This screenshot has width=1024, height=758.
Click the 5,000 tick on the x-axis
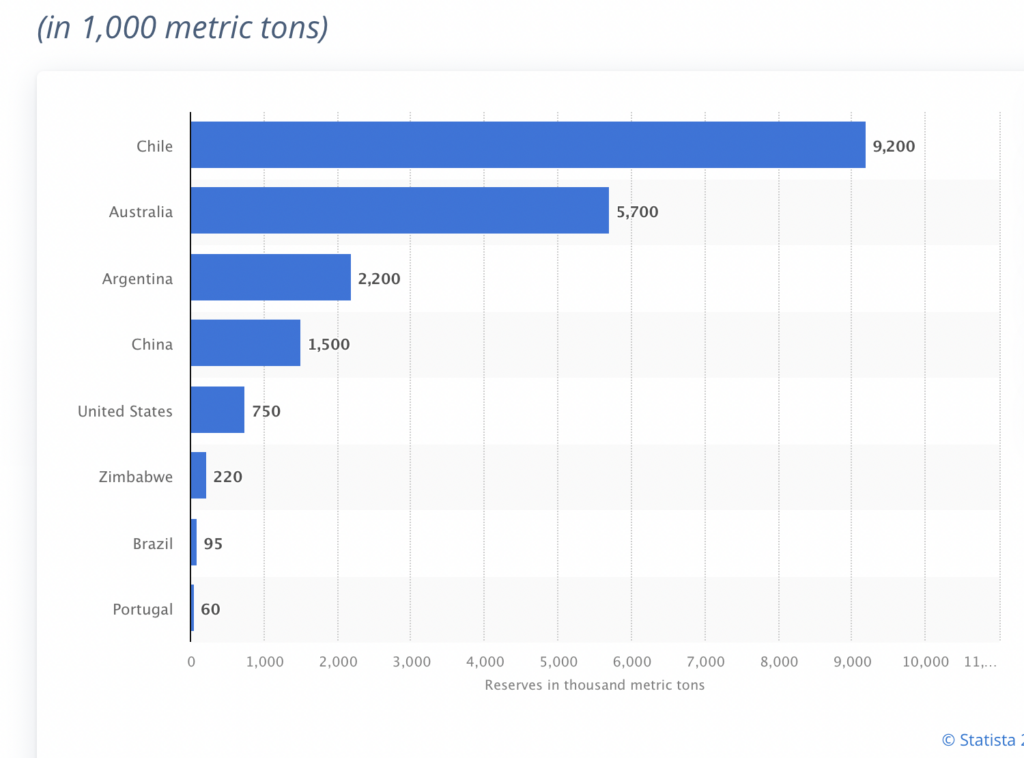[557, 661]
